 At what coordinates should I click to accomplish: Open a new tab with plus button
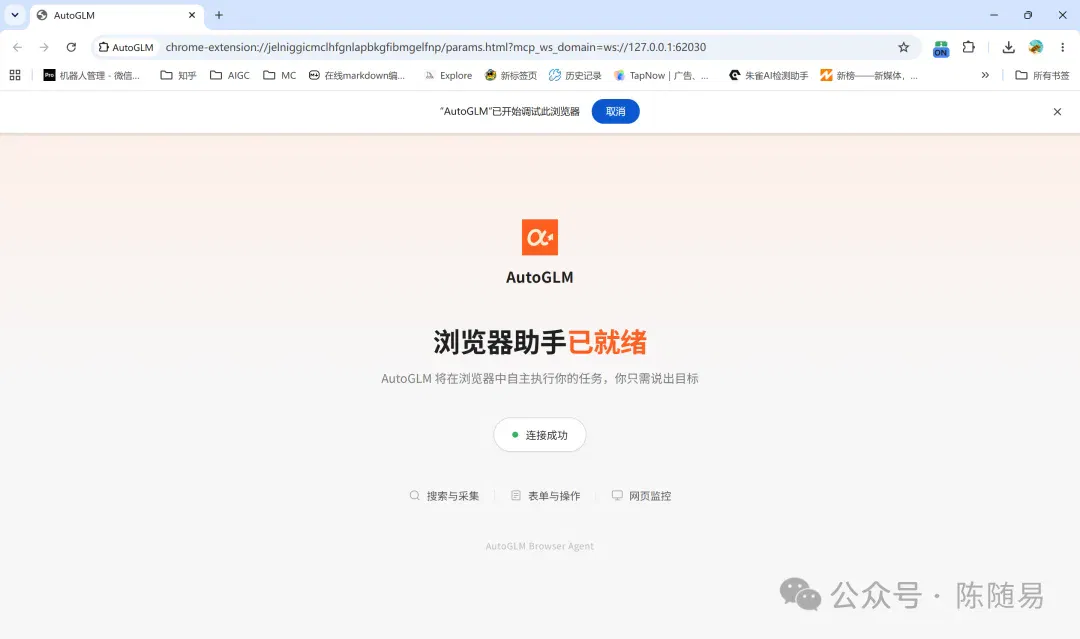[219, 15]
